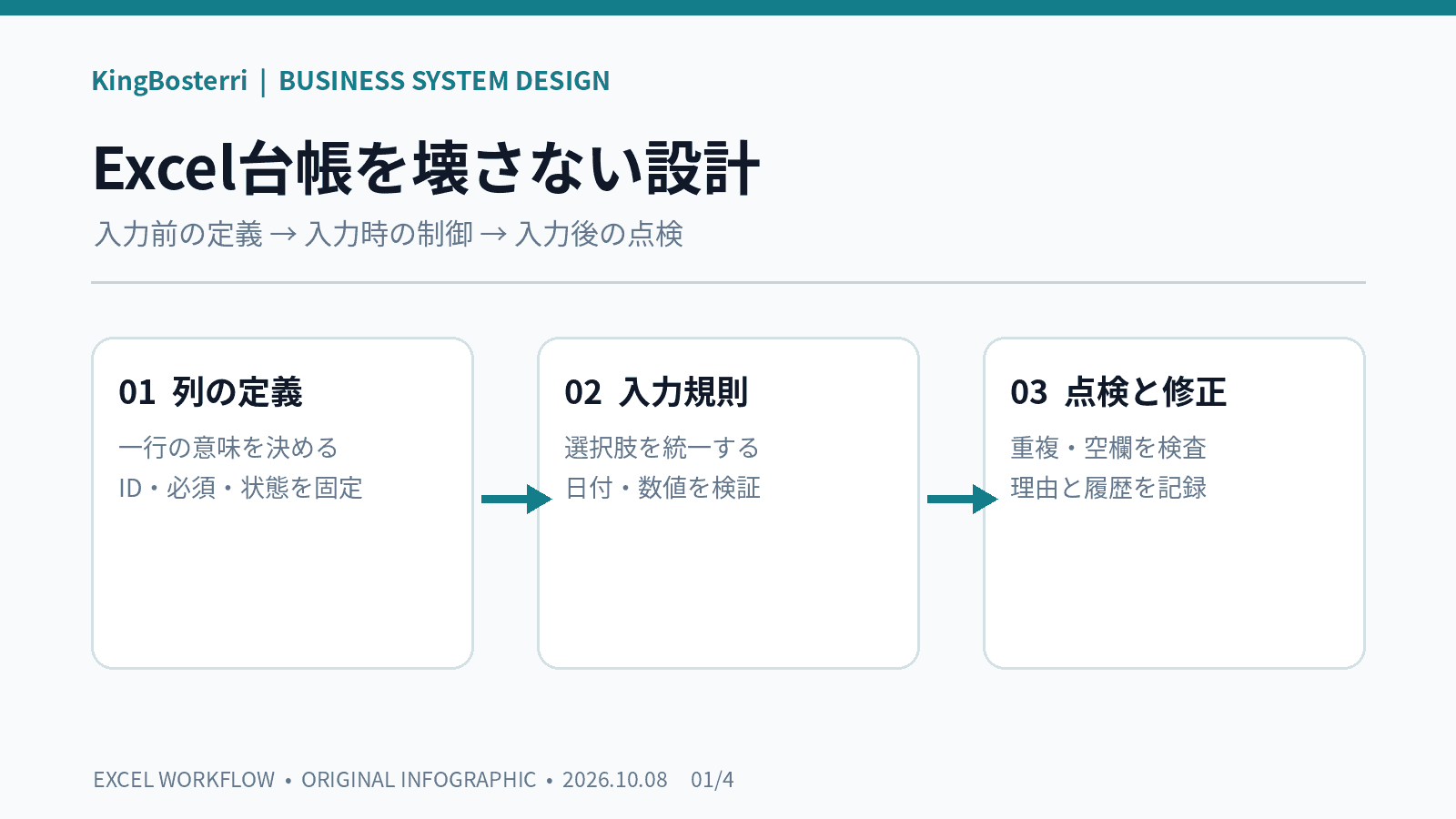Click the KingBosterri brand name
The width and height of the screenshot is (1456, 819).
(x=169, y=81)
